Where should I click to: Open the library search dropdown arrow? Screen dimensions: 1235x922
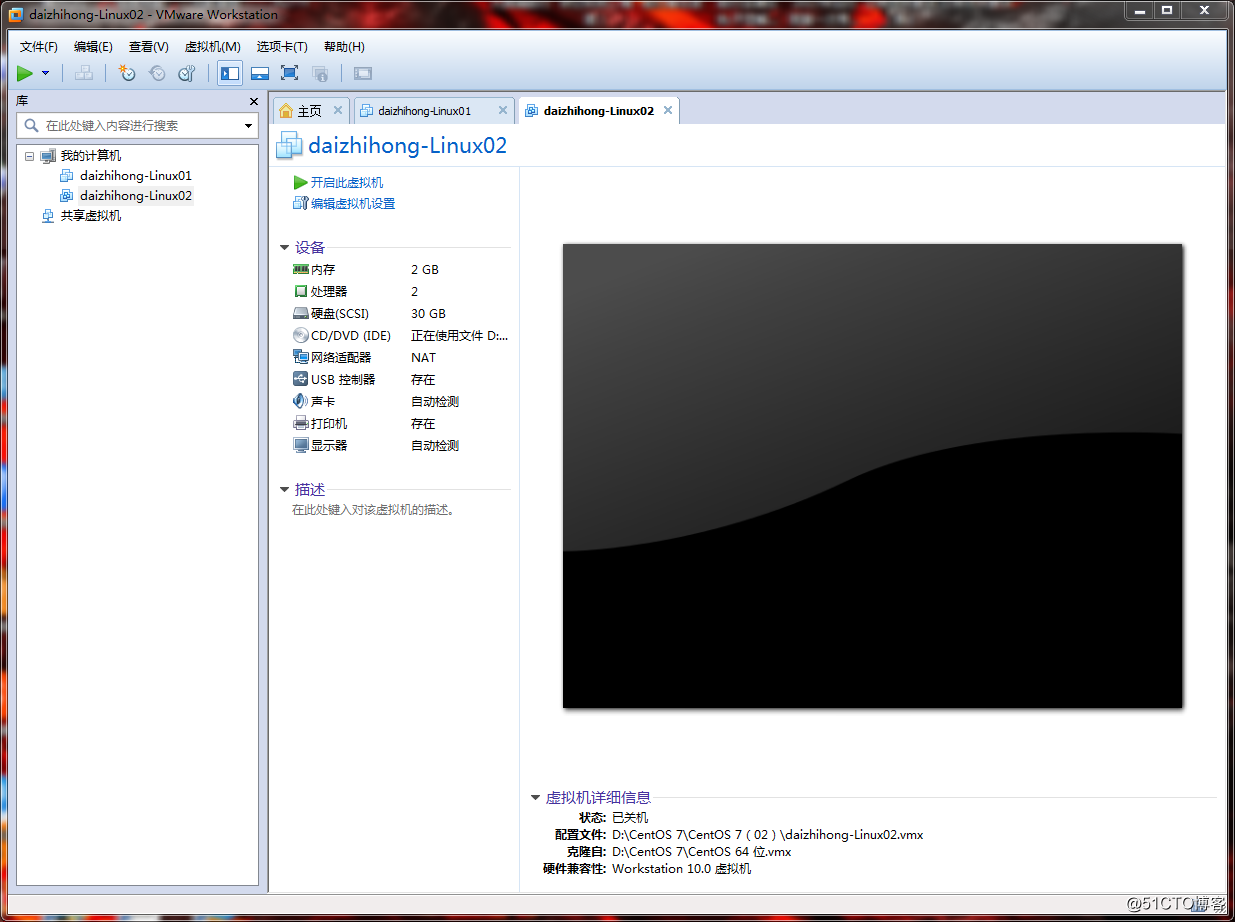249,126
